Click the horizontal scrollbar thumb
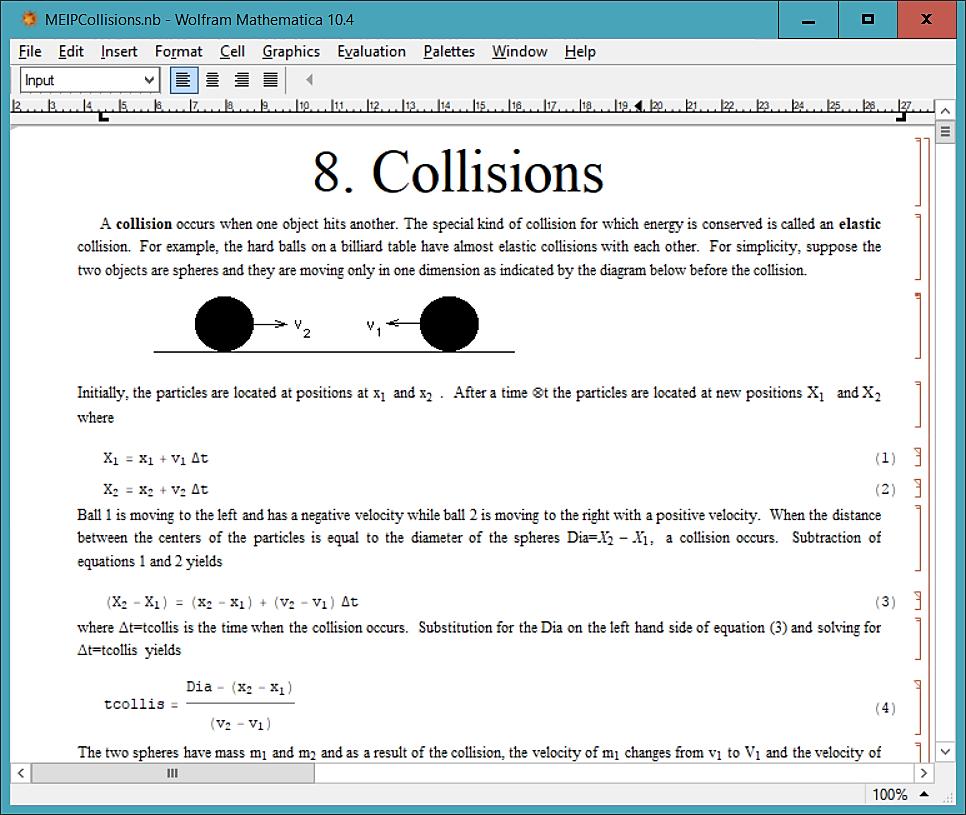Screen dimensions: 966x815 [172, 773]
